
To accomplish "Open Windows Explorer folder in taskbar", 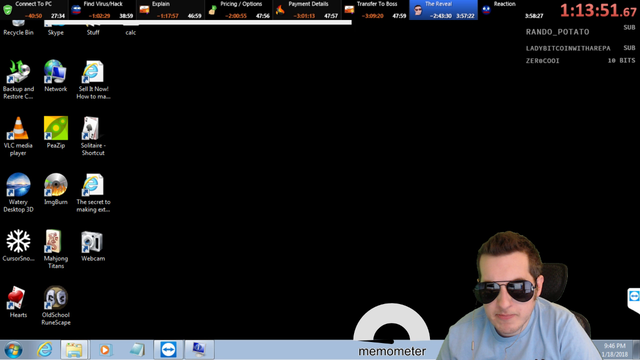I will pos(74,350).
